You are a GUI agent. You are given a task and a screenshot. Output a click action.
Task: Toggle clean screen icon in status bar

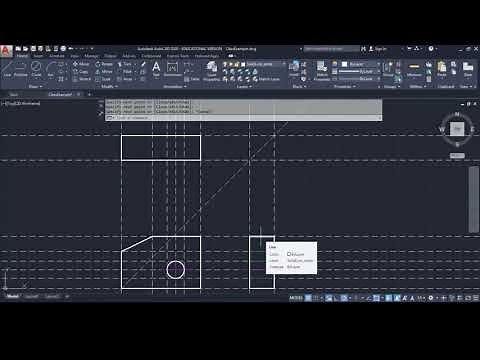(x=469, y=298)
